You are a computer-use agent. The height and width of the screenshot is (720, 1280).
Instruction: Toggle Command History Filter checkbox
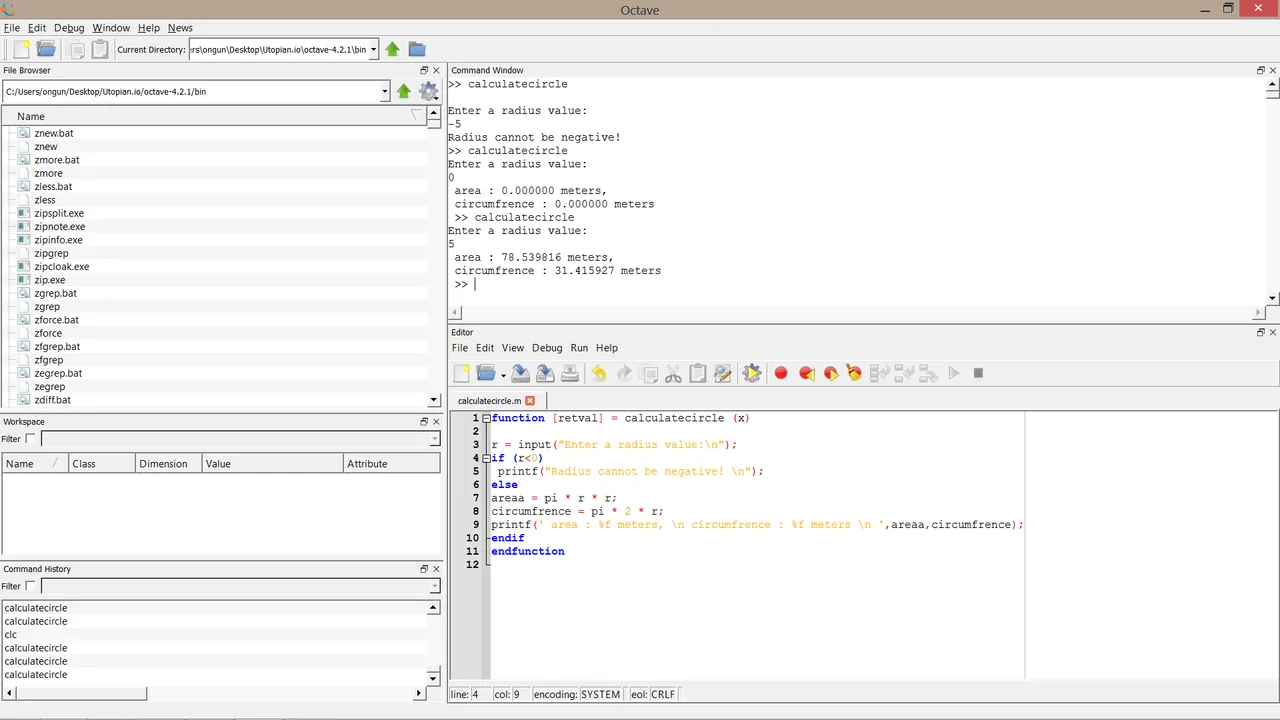30,586
